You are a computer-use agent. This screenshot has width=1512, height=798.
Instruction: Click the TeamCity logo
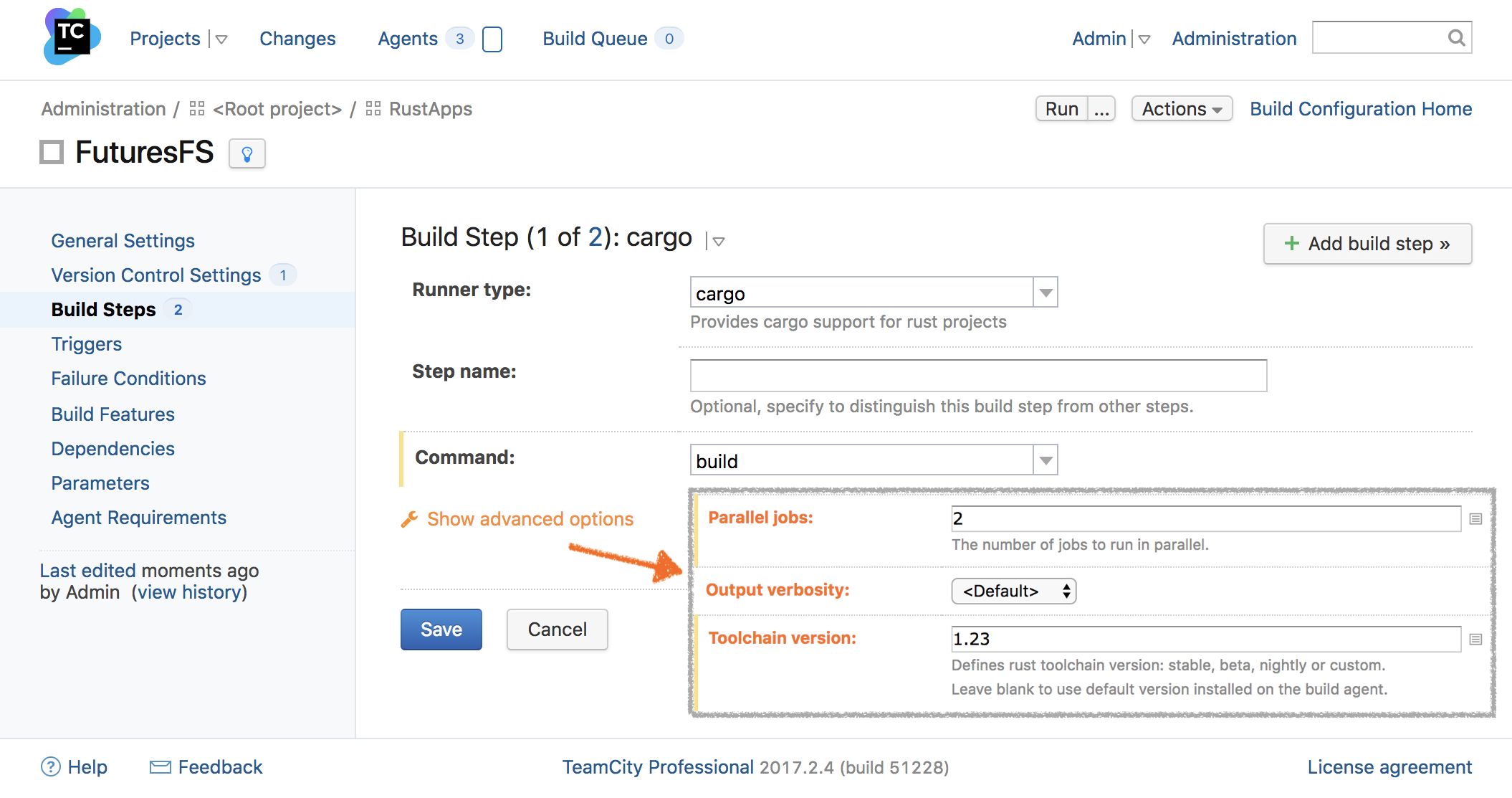click(72, 36)
